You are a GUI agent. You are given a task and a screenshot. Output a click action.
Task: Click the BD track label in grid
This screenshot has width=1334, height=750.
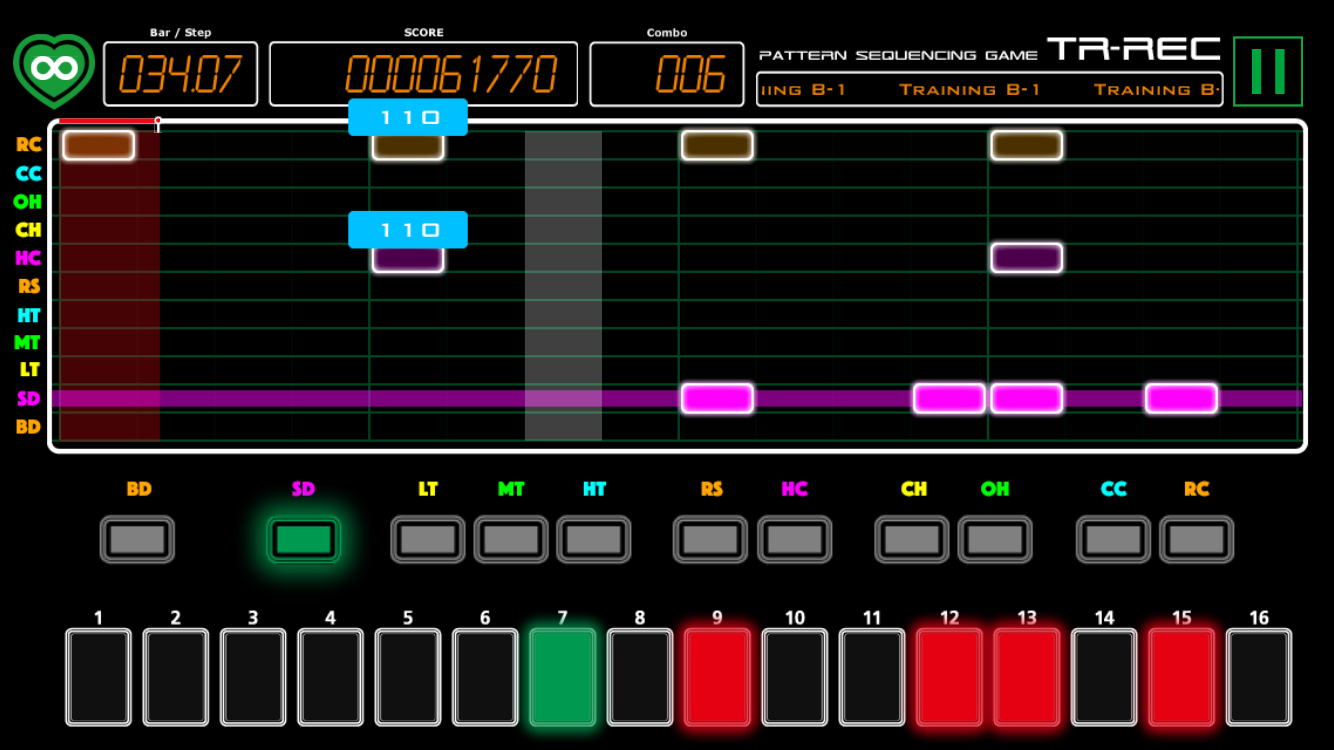coord(29,426)
